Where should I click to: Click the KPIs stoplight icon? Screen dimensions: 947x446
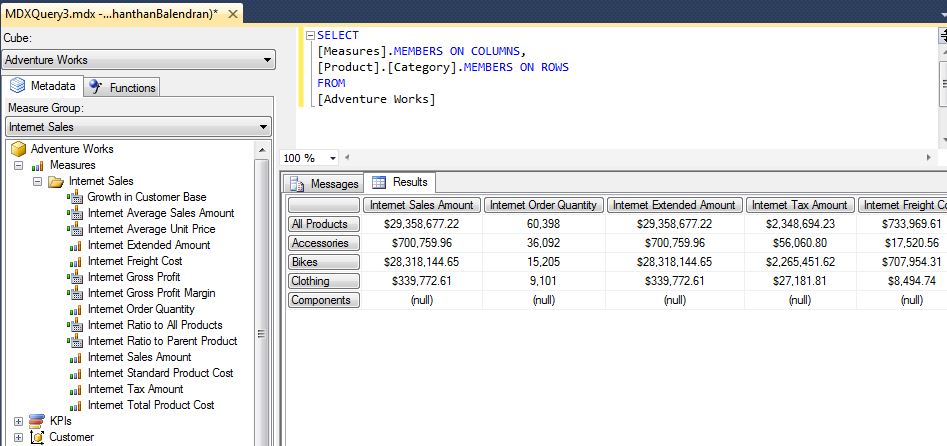(x=37, y=421)
